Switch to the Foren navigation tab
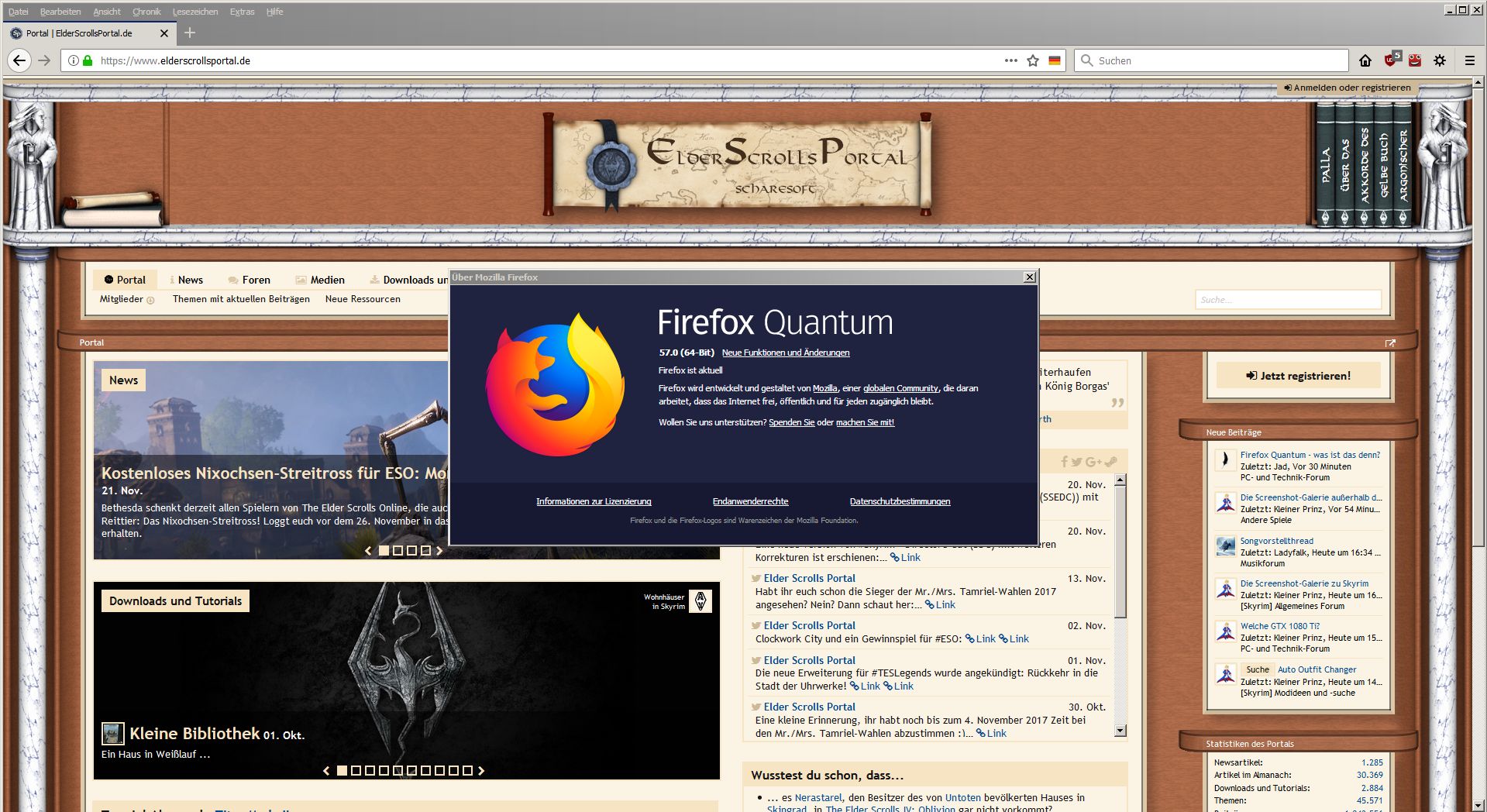 tap(249, 280)
